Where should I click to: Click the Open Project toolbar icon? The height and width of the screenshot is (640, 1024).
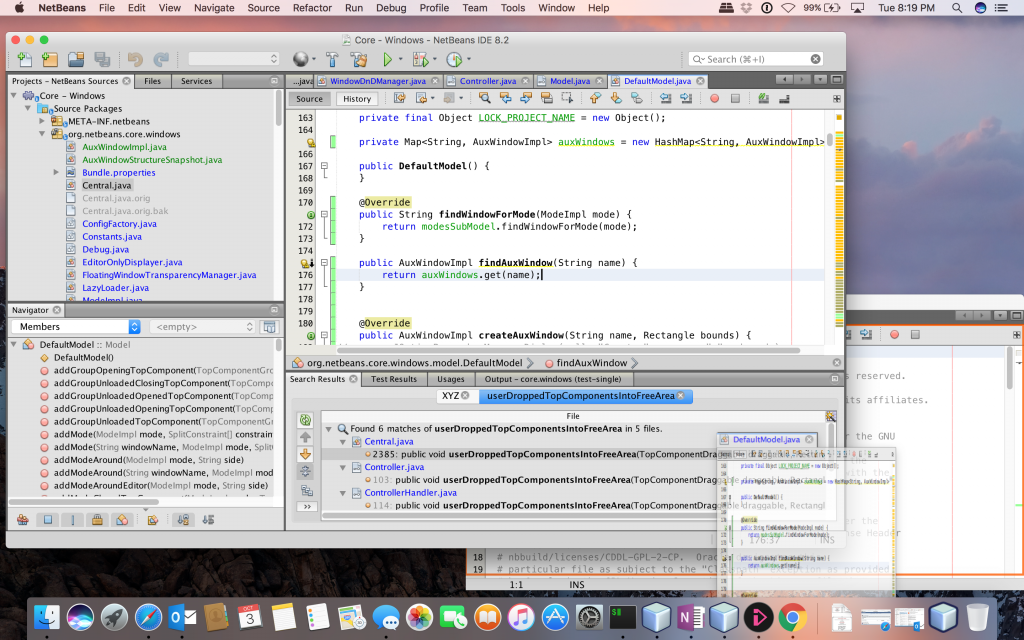76,59
